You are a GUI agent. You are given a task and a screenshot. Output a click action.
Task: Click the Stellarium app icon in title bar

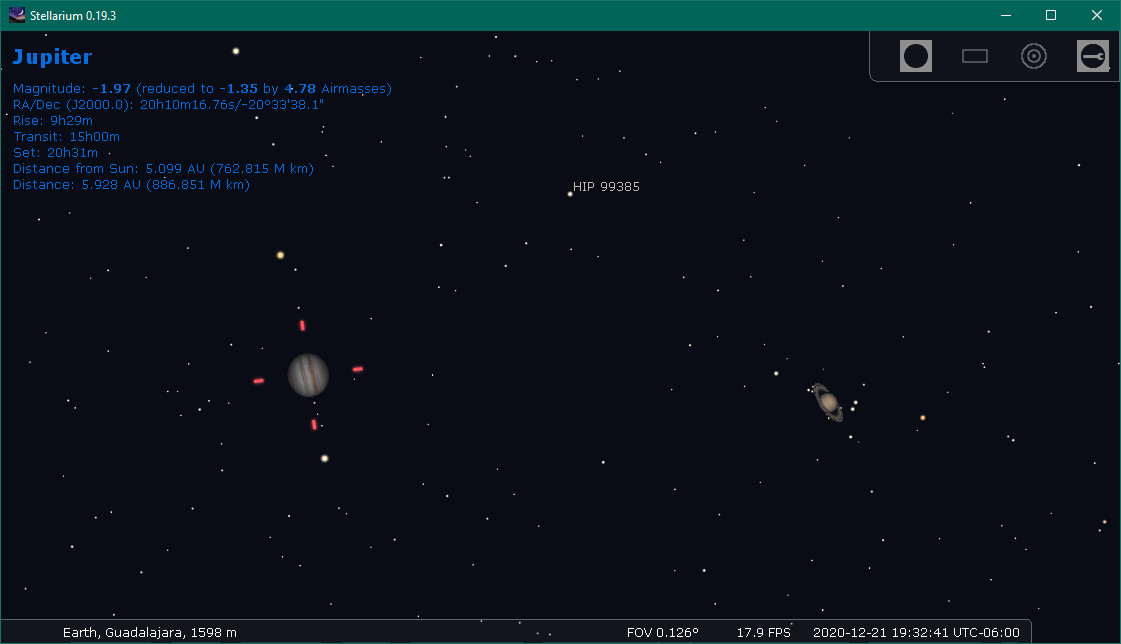[x=16, y=15]
